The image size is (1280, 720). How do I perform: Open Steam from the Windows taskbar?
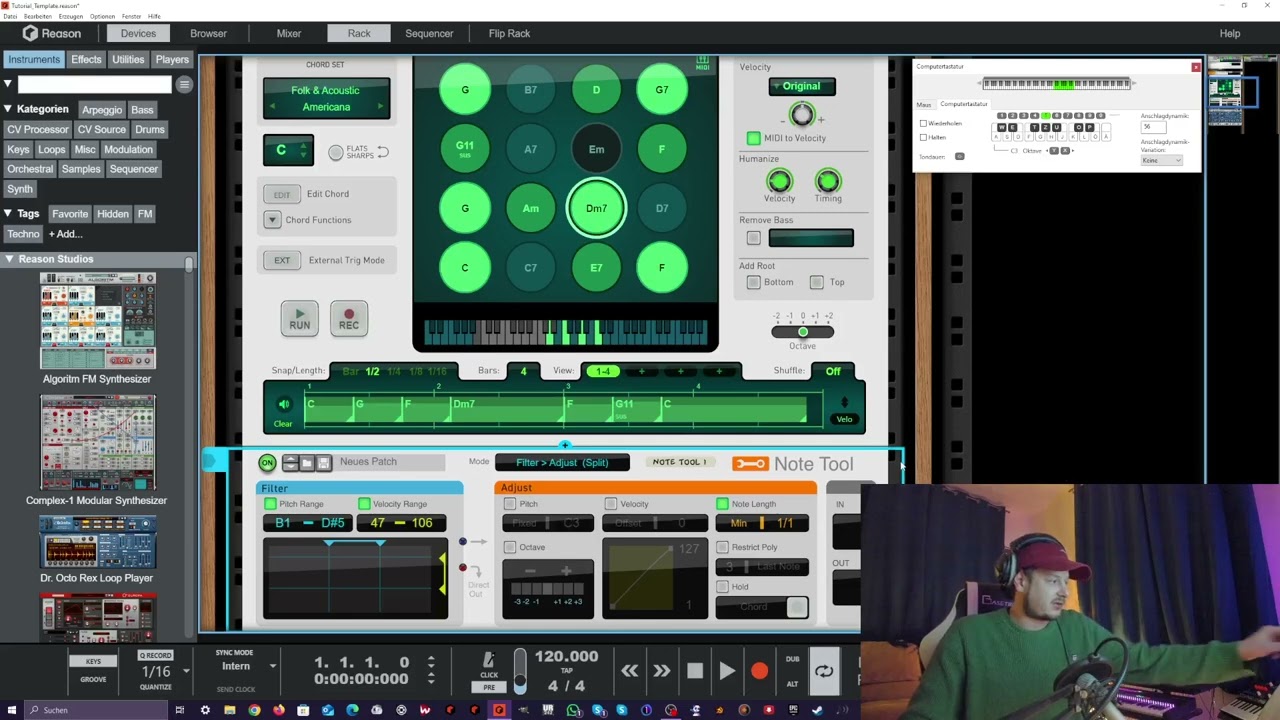(817, 710)
